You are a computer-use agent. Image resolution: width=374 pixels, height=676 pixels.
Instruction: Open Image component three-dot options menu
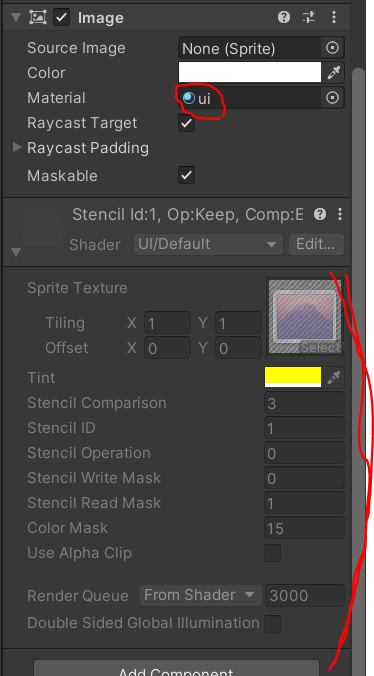[x=333, y=17]
